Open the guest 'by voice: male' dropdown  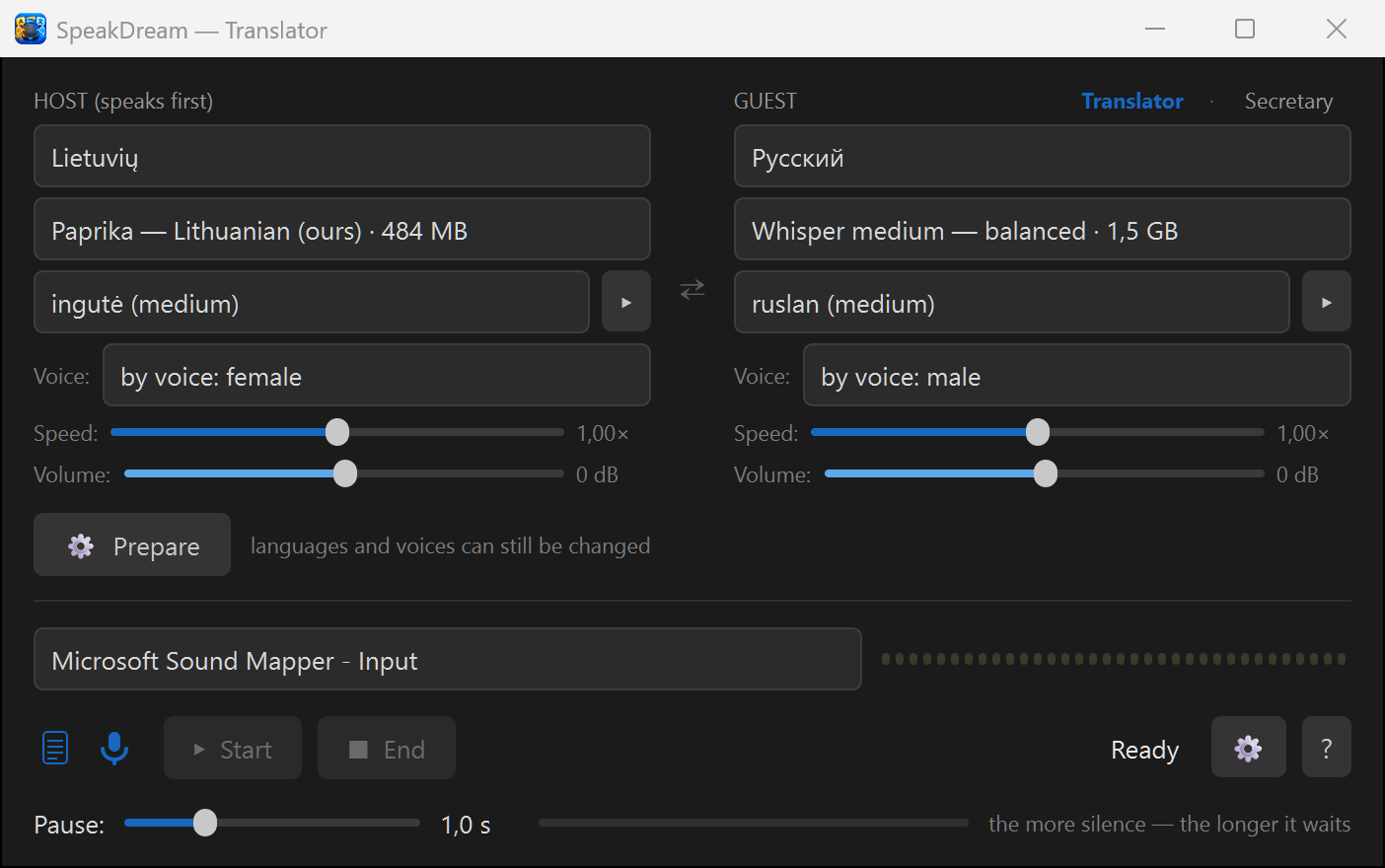[1077, 375]
